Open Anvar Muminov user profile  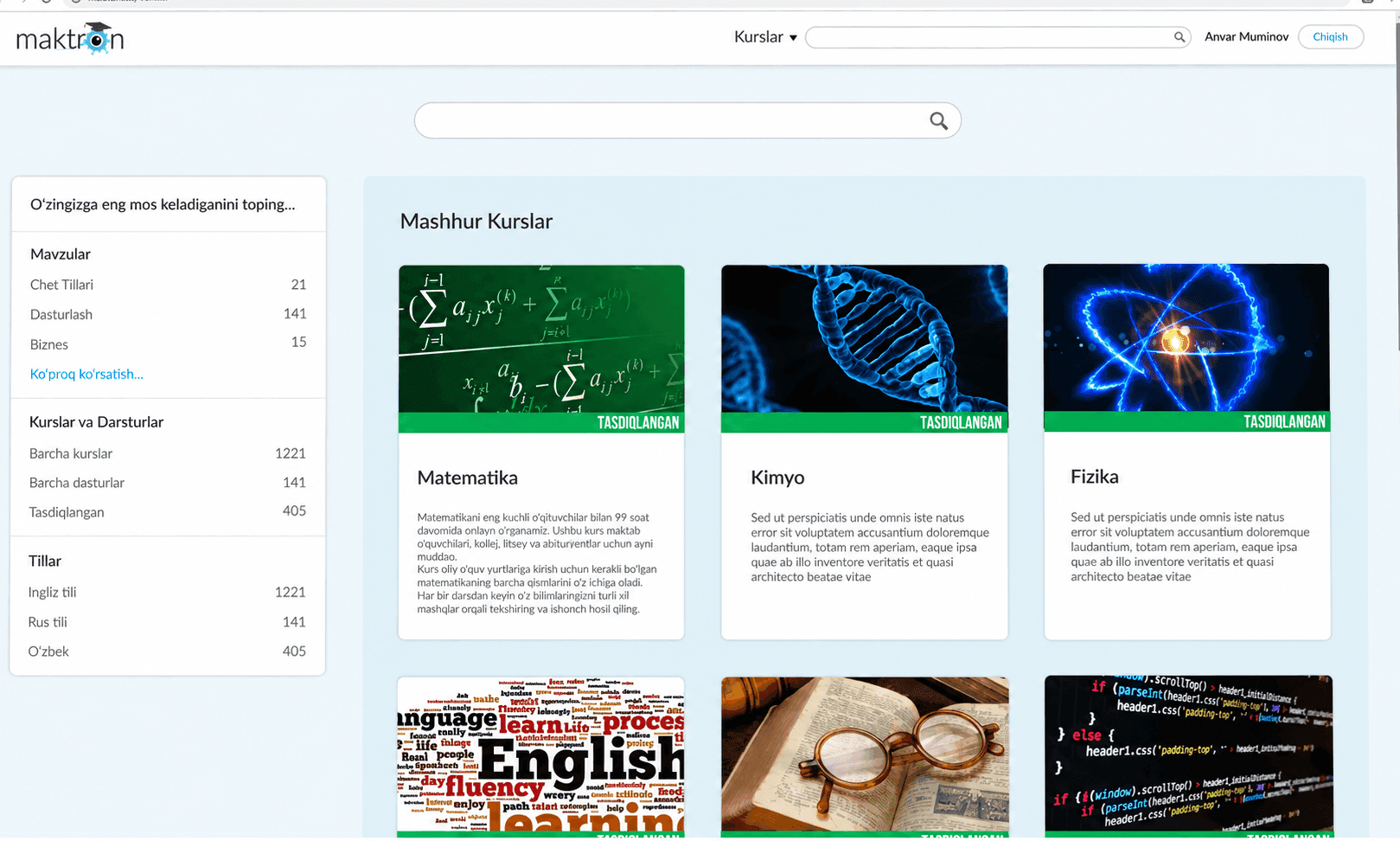coord(1246,37)
